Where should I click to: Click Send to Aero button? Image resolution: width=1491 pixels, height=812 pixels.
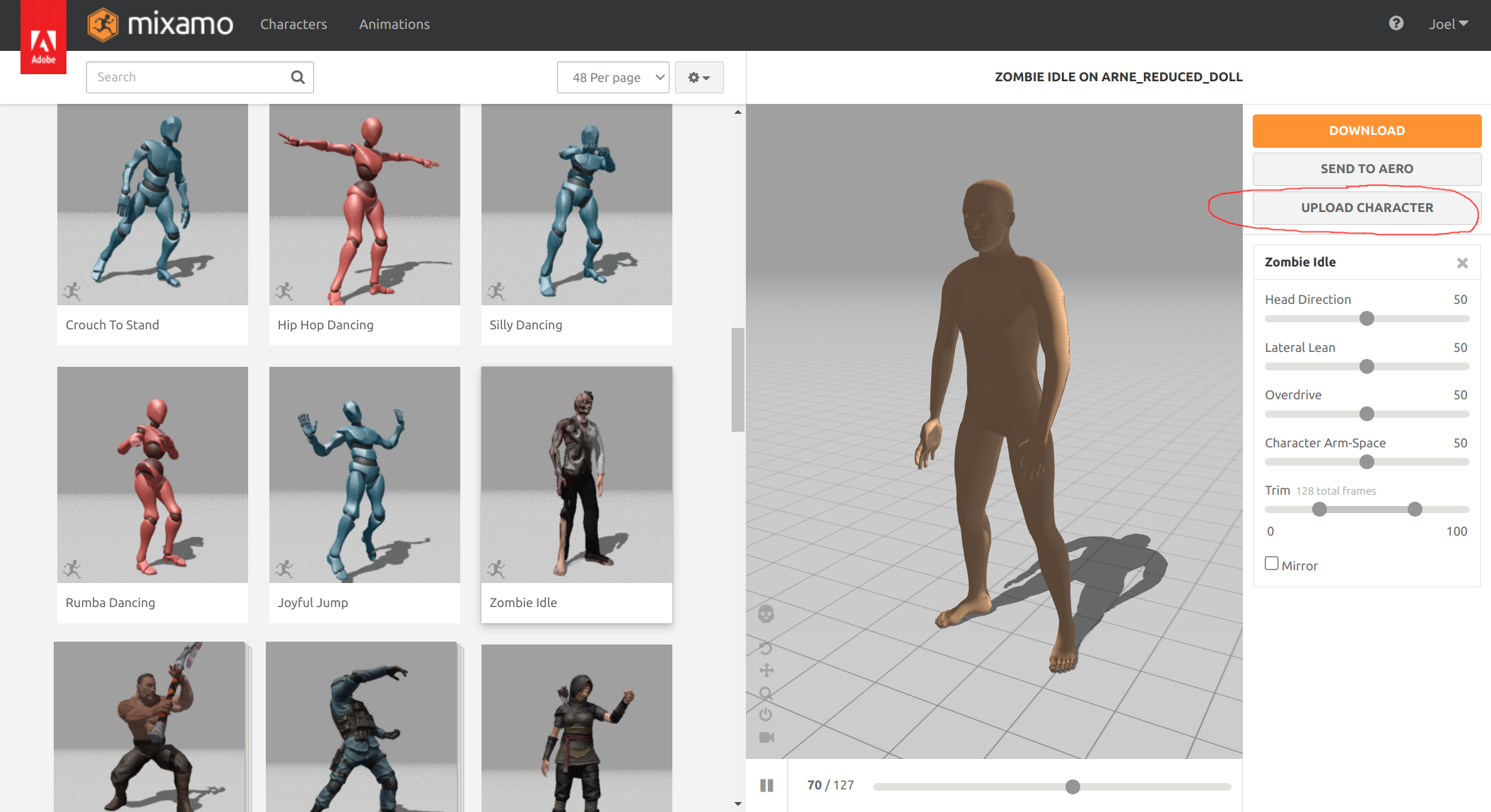pyautogui.click(x=1367, y=169)
